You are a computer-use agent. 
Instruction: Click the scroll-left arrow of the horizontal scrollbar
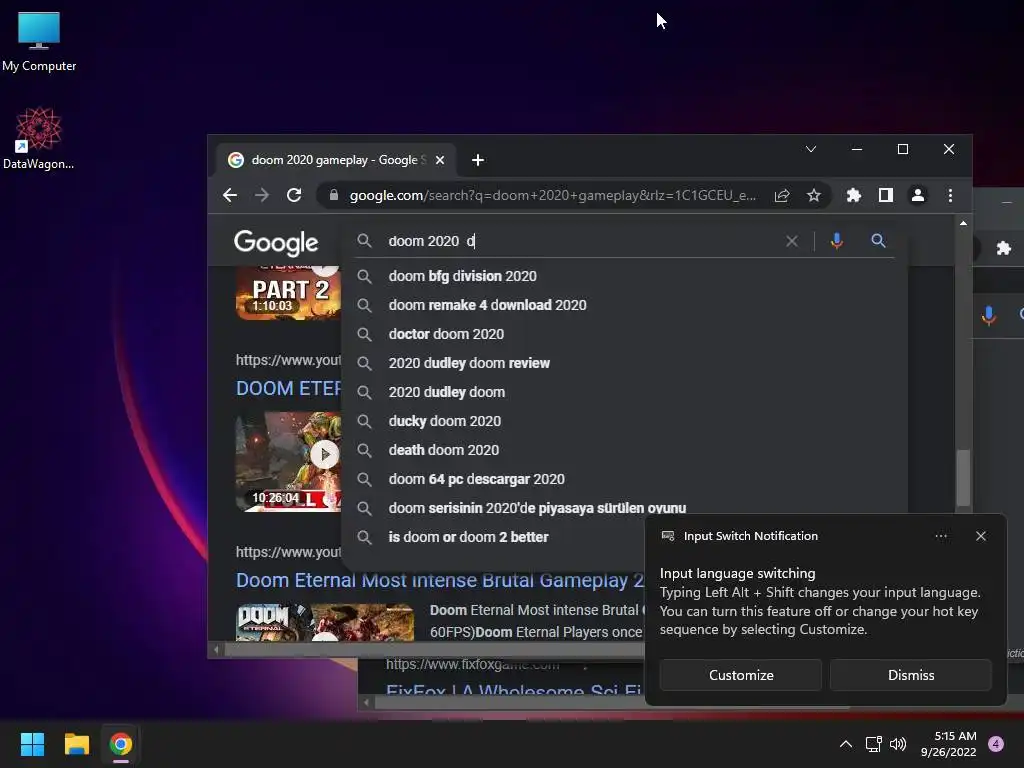tap(217, 650)
